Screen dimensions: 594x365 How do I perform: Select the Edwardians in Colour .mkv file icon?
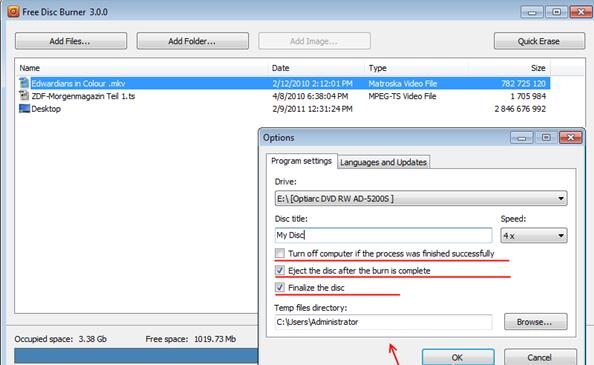pos(24,83)
